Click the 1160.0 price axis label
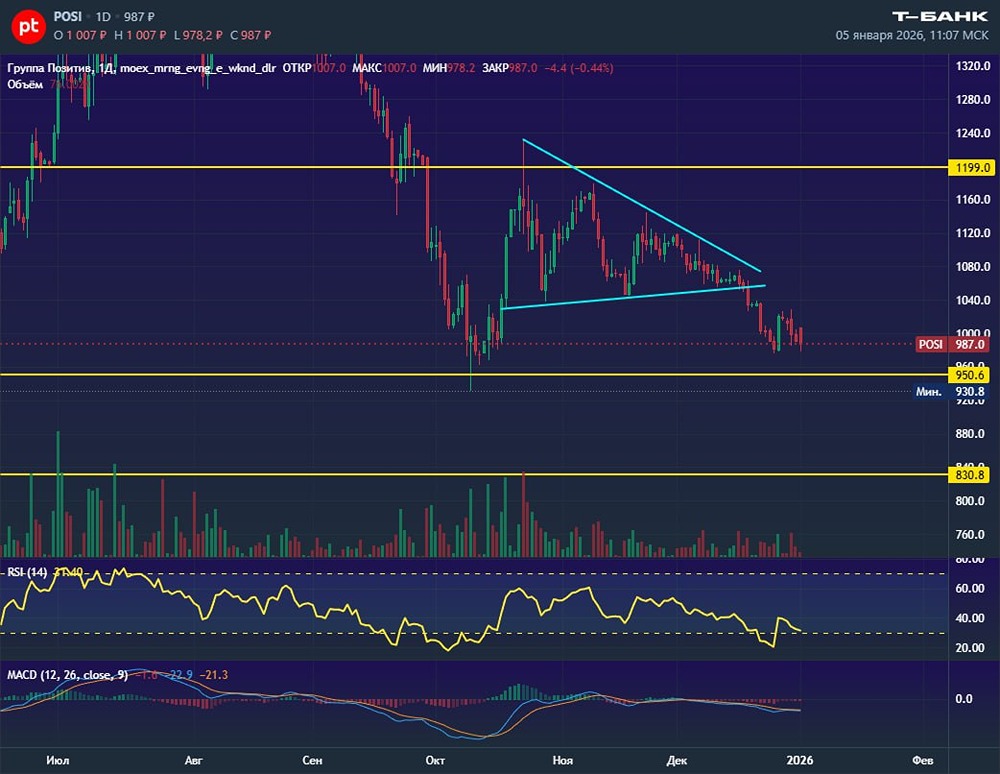The height and width of the screenshot is (774, 1000). click(973, 200)
